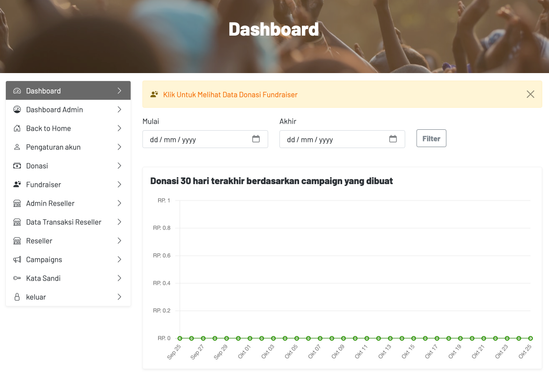Click the Kata Sandi chevron arrow
The image size is (549, 379).
coord(119,278)
